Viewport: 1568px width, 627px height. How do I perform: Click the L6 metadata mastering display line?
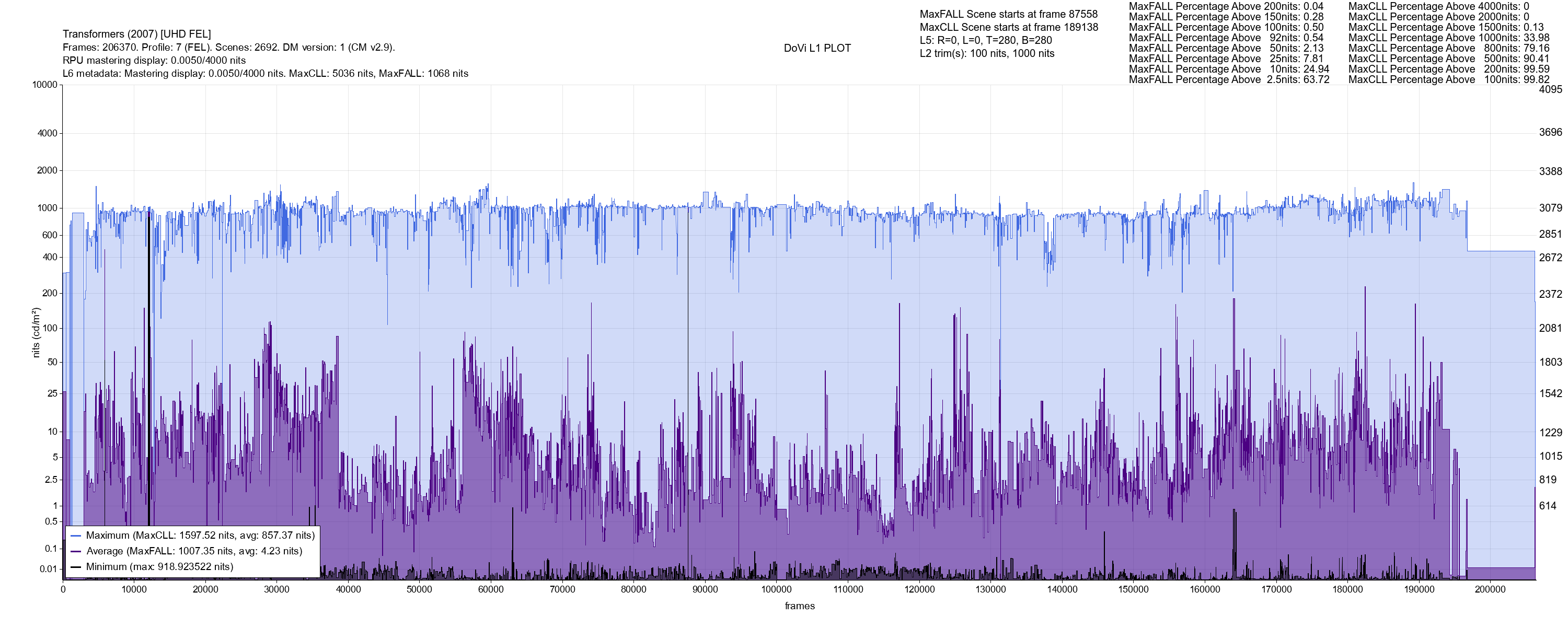point(266,74)
